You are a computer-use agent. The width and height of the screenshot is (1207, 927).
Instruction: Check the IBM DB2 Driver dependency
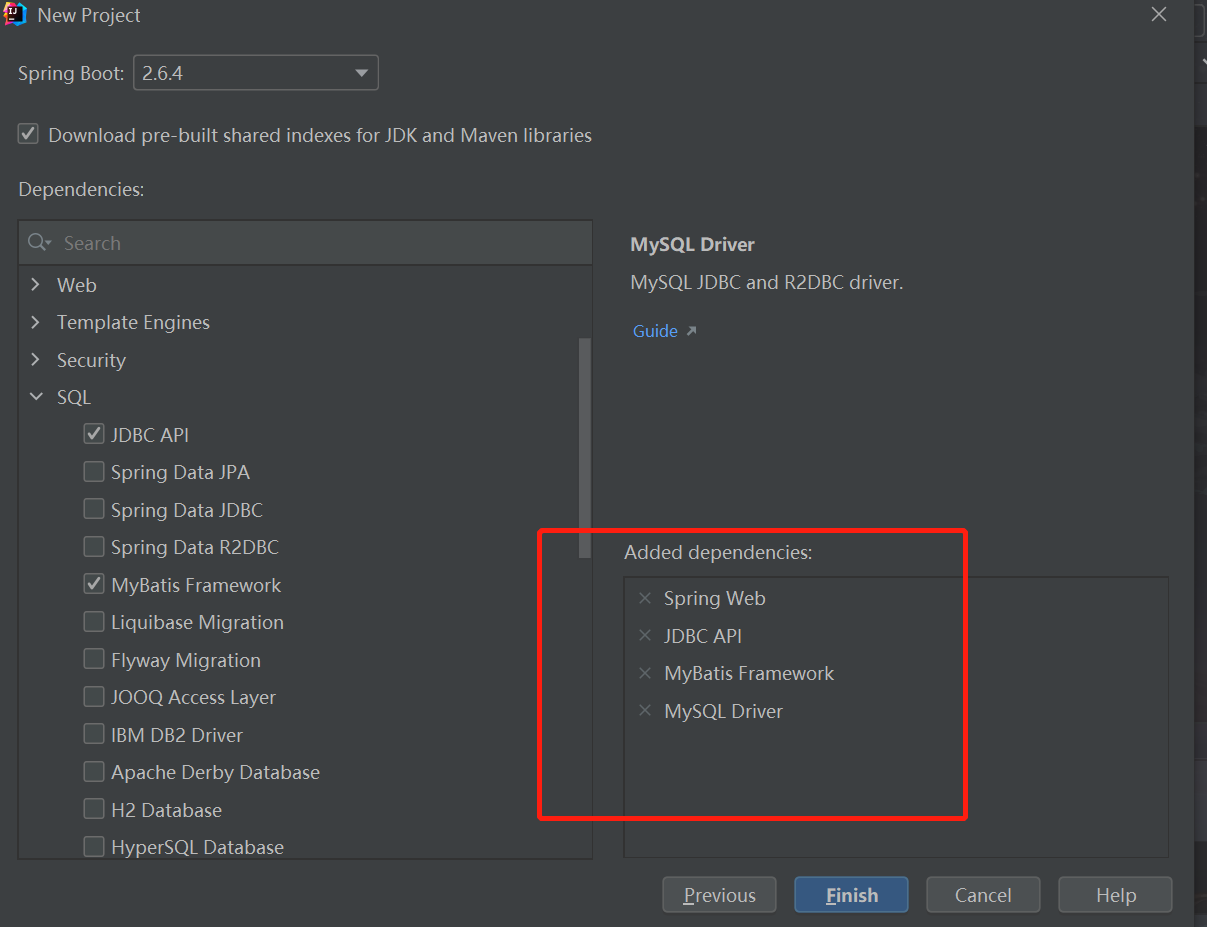click(x=94, y=734)
